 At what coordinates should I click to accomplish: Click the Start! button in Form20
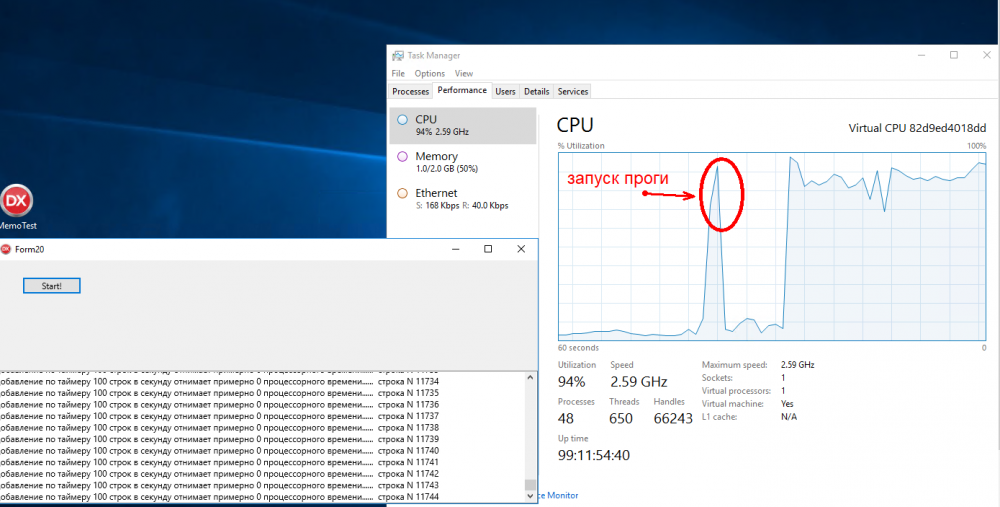point(52,286)
